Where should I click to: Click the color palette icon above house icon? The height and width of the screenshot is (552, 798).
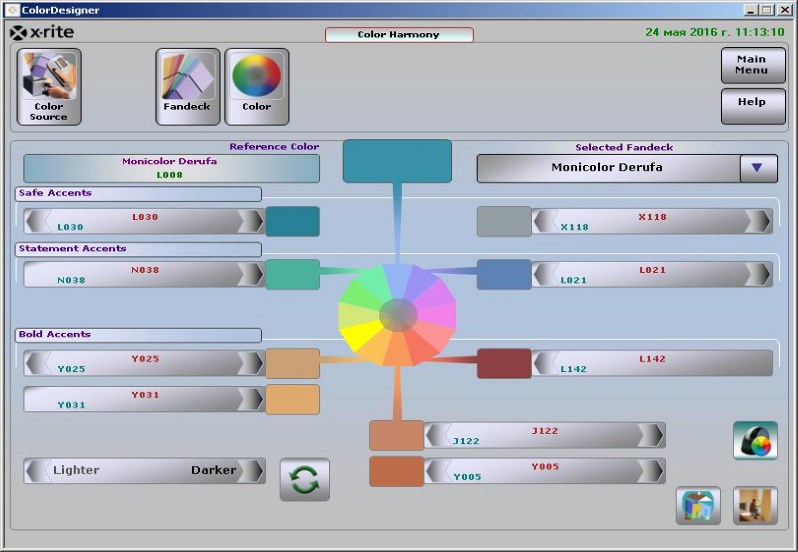pyautogui.click(x=755, y=441)
